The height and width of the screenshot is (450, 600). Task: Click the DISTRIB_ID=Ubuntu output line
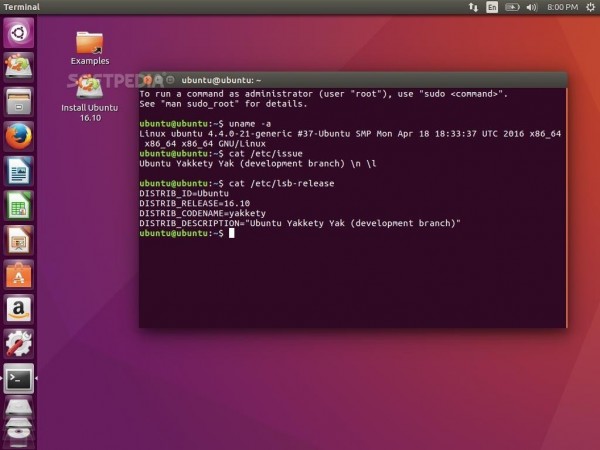pyautogui.click(x=184, y=193)
